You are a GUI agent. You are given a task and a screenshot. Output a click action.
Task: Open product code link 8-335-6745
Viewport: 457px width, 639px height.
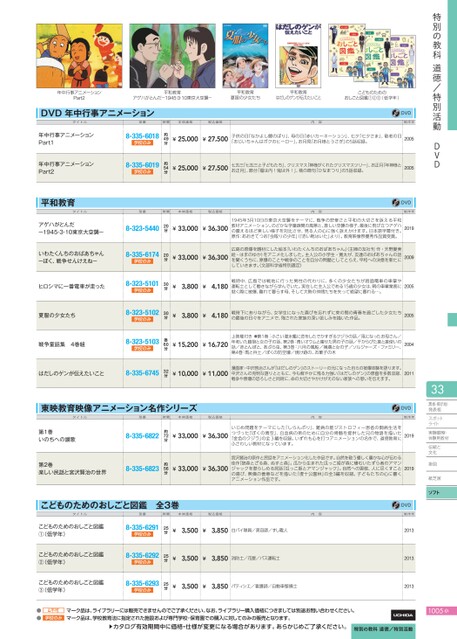pyautogui.click(x=142, y=373)
